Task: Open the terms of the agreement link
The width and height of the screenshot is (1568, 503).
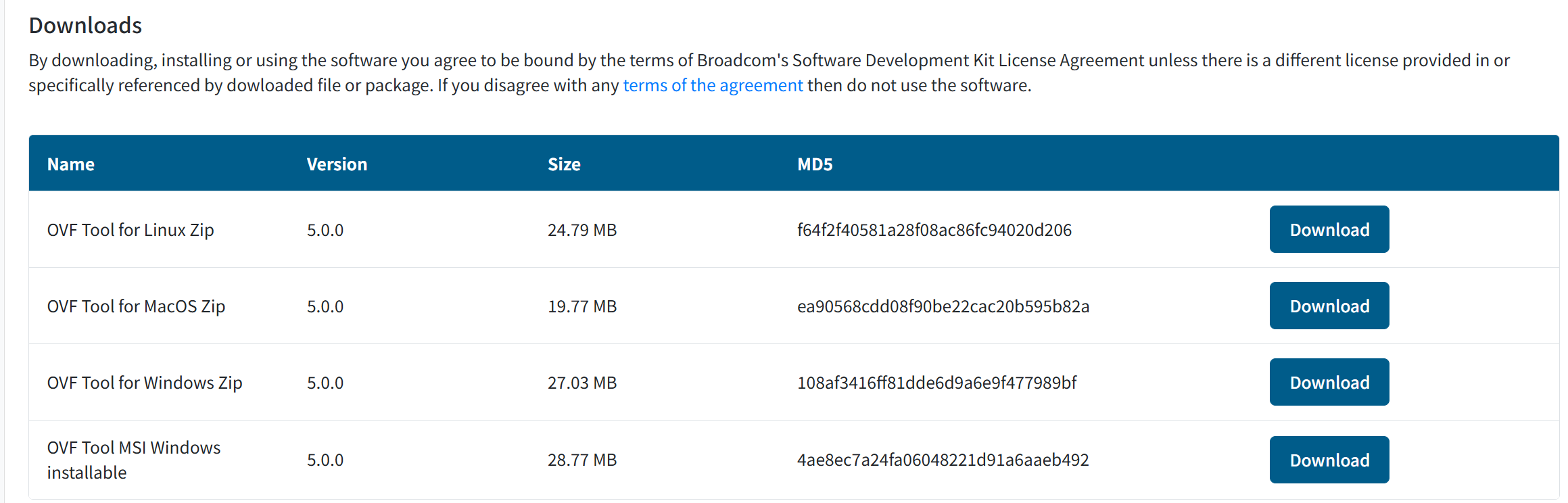Action: tap(713, 85)
